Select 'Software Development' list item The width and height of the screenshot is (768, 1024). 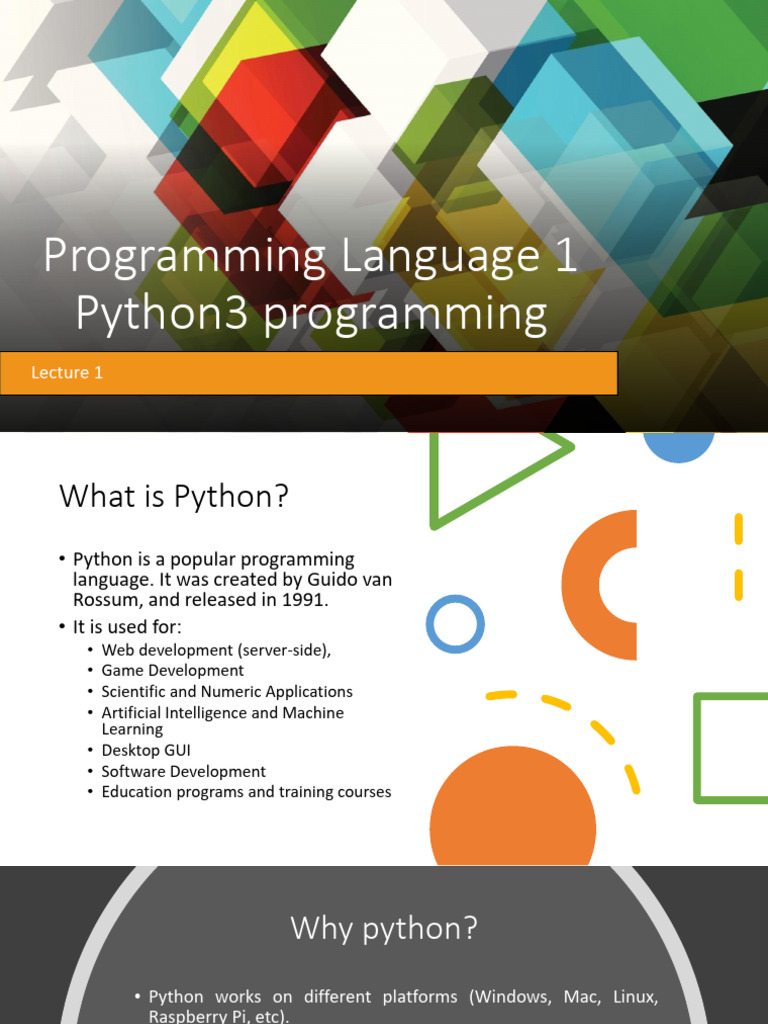(x=184, y=771)
